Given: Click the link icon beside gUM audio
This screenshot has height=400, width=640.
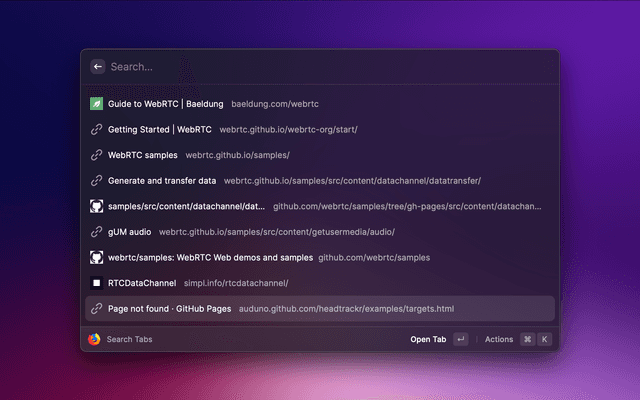Looking at the screenshot, I should [x=97, y=232].
